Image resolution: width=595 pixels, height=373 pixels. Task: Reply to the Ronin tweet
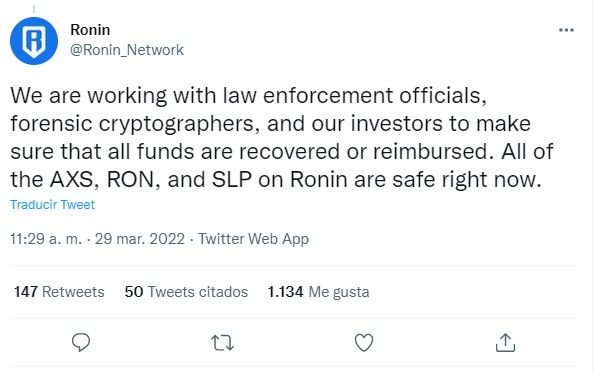[81, 342]
